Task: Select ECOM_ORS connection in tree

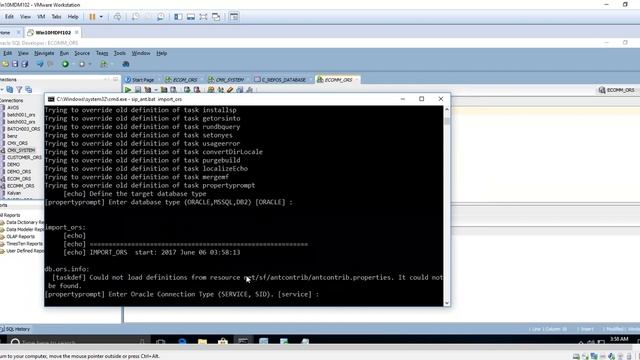Action: (x=19, y=179)
